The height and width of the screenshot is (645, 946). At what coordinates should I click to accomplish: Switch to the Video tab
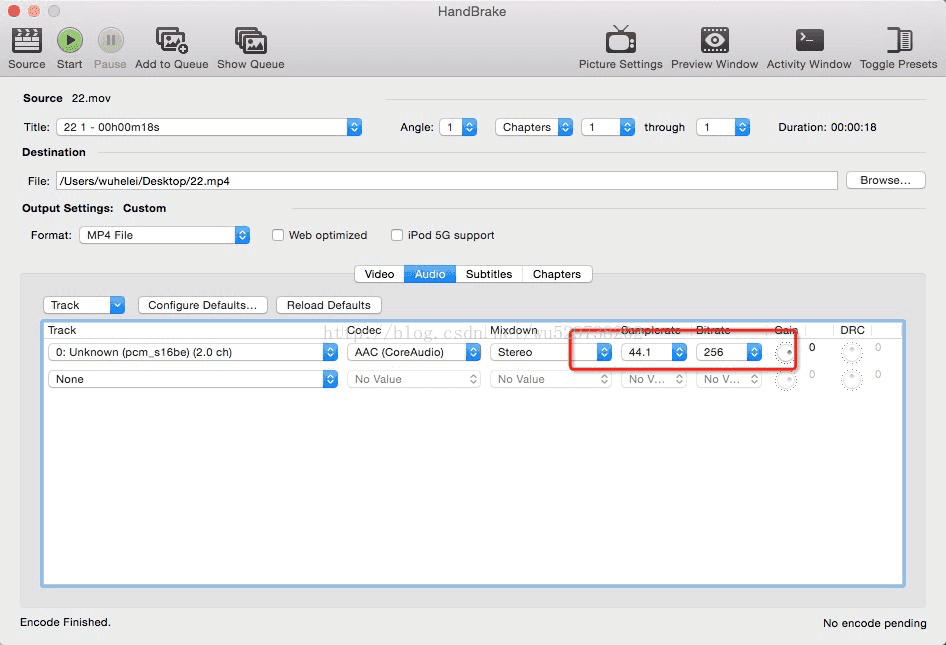click(x=379, y=274)
